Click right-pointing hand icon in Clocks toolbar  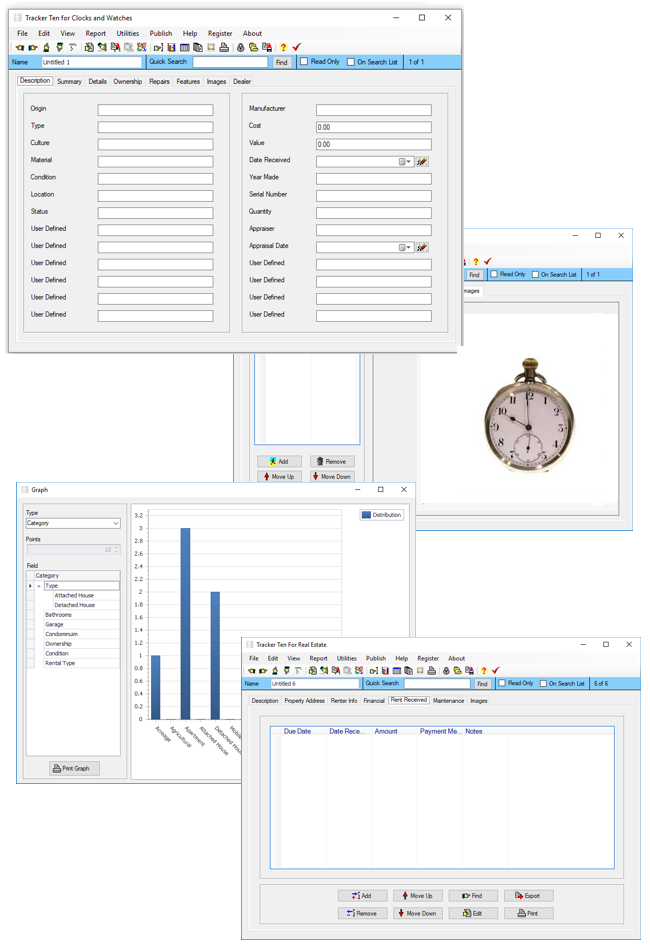33,47
